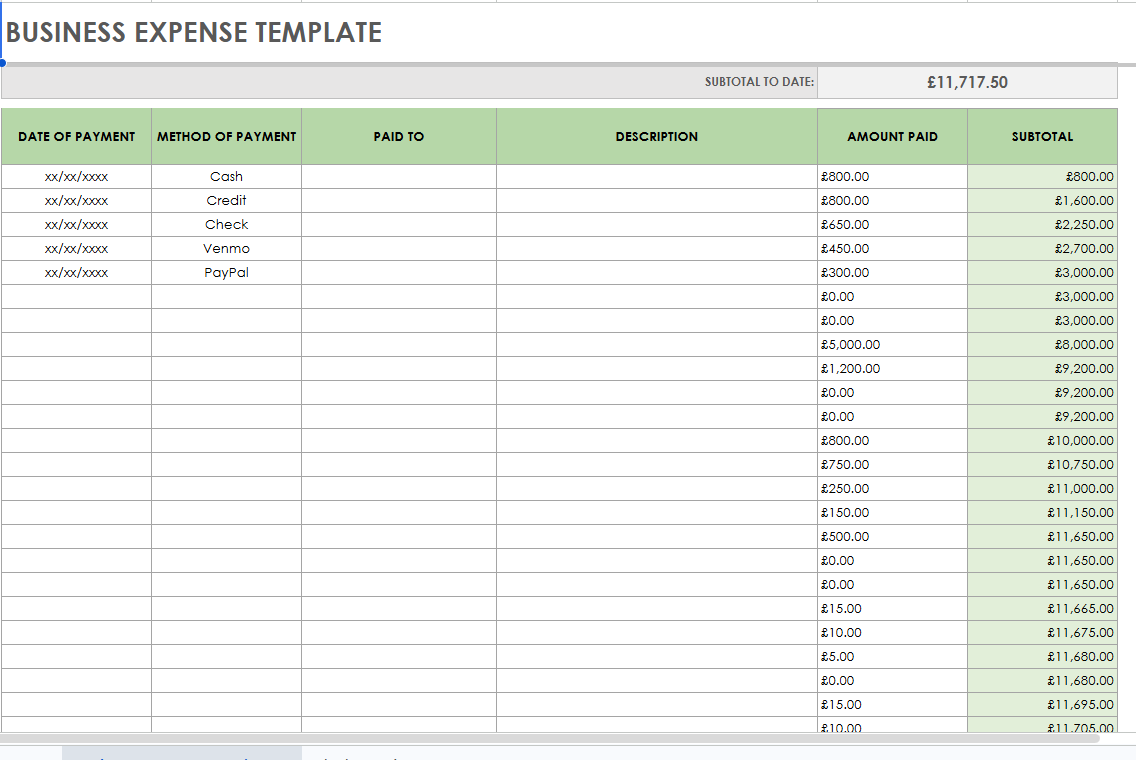Screen dimensions: 1136x760
Task: Click the xx/xx/xxxx date in the Cash row
Action: tap(76, 176)
